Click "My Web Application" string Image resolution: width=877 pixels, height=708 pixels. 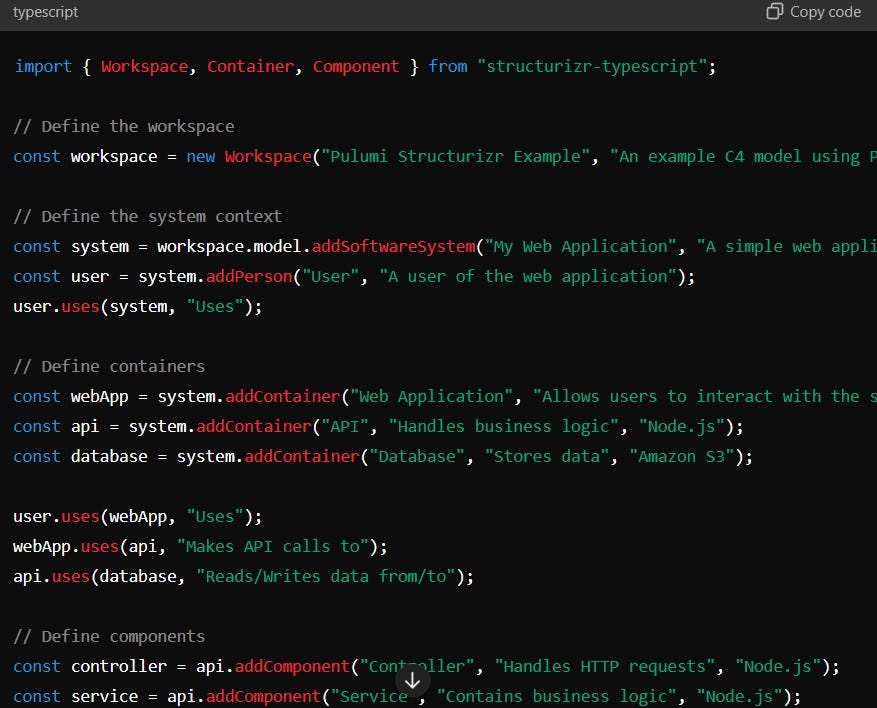pyautogui.click(x=581, y=247)
